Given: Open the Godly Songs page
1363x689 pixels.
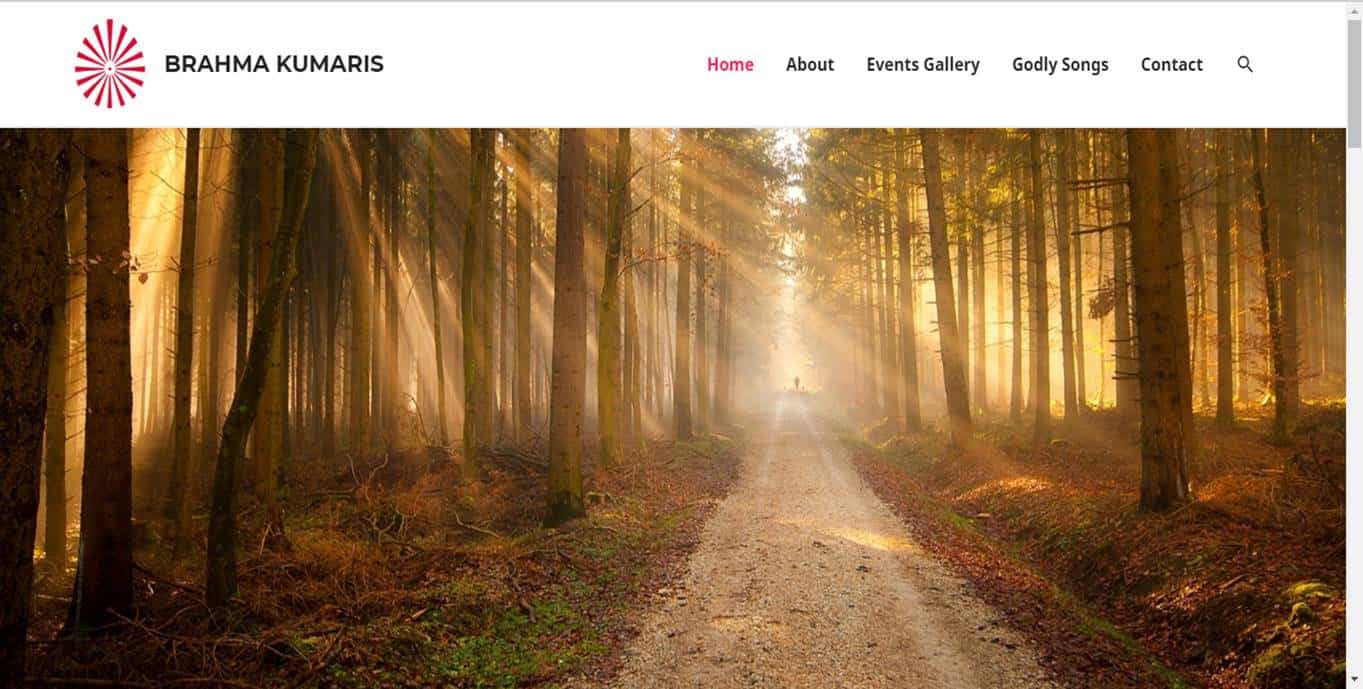Looking at the screenshot, I should 1060,64.
